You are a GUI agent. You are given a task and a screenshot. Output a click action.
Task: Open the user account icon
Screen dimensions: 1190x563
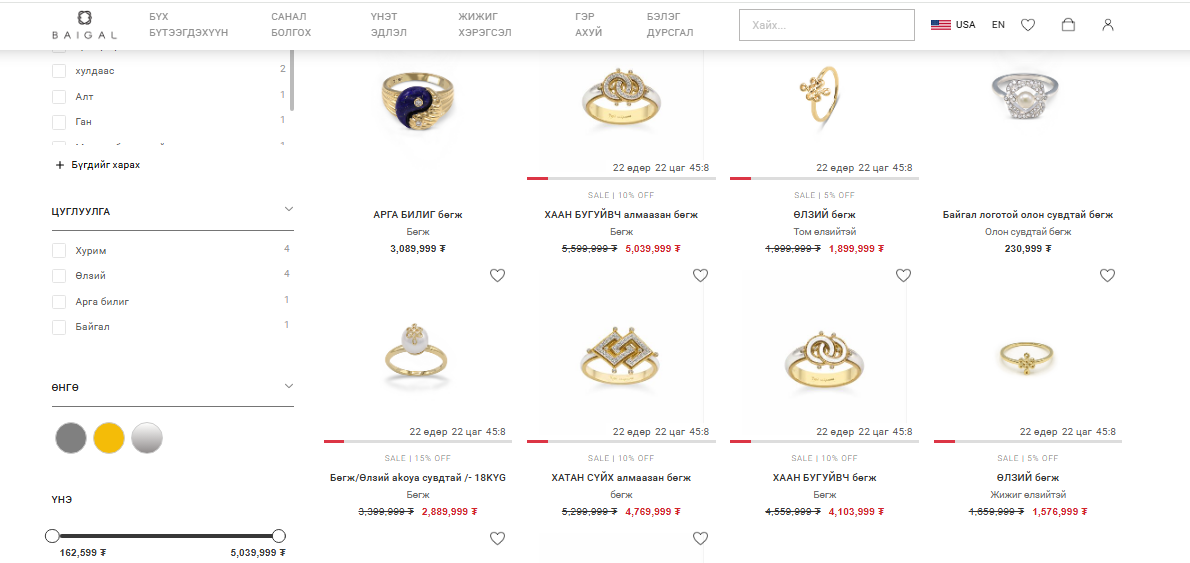click(x=1108, y=25)
